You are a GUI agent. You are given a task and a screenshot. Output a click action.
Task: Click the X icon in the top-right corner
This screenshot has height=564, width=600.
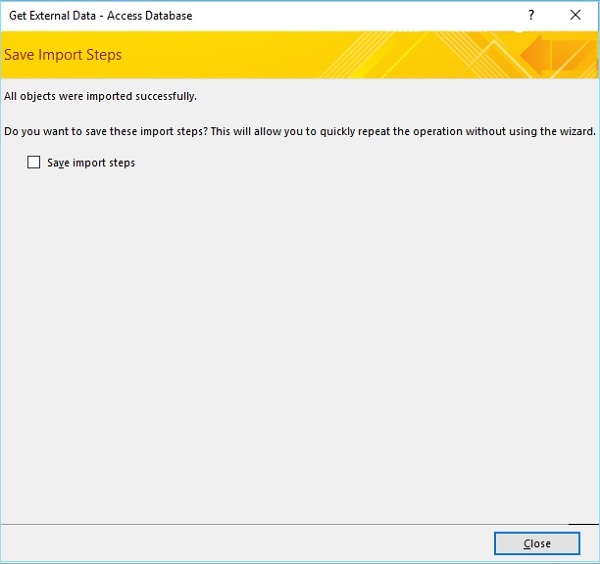[575, 16]
